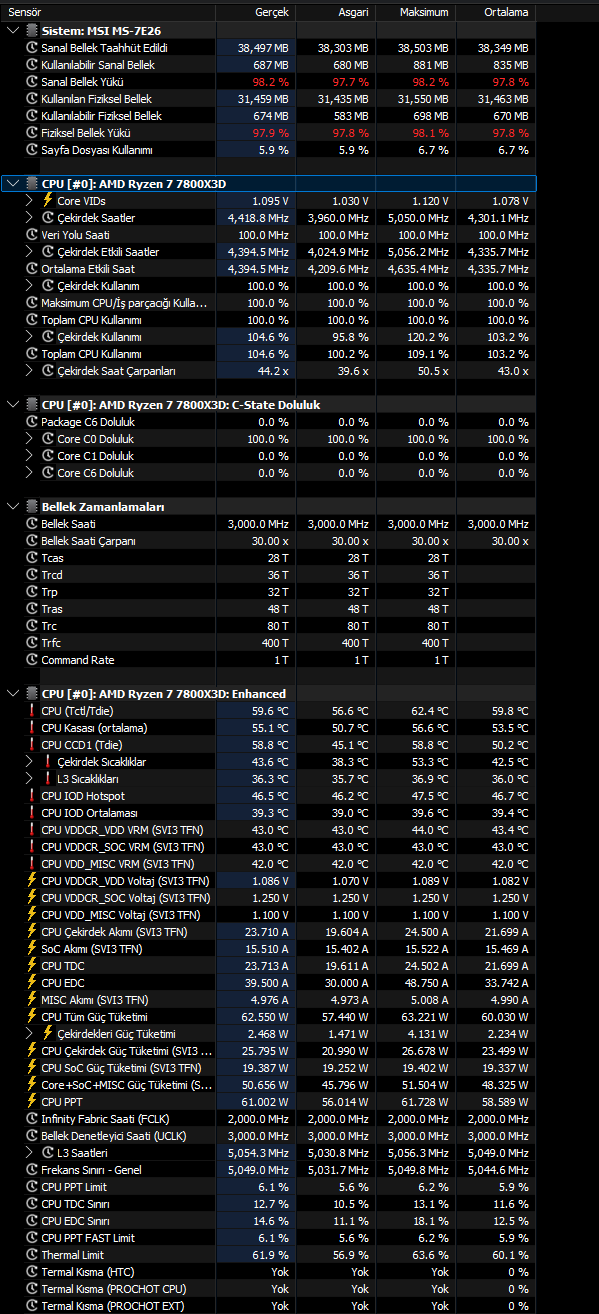
Task: Collapse the Ryzen 7 7800X3D Enhanced group
Action: (x=12, y=694)
